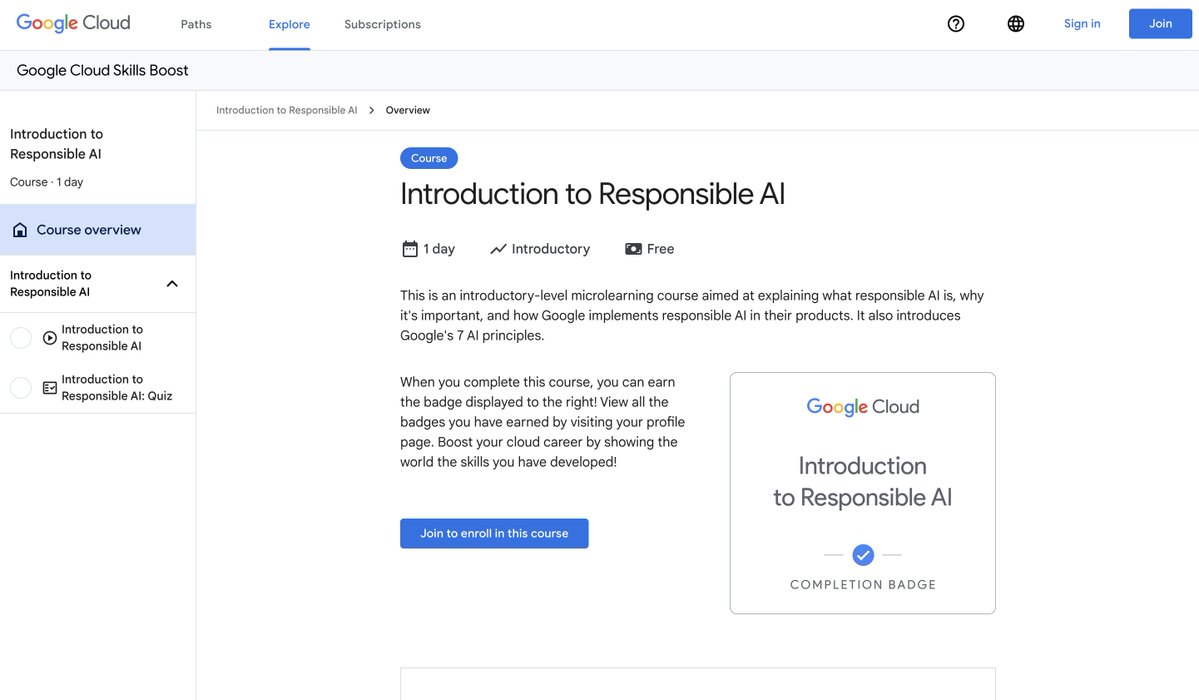
Task: Switch to the Explore tab
Action: point(289,24)
